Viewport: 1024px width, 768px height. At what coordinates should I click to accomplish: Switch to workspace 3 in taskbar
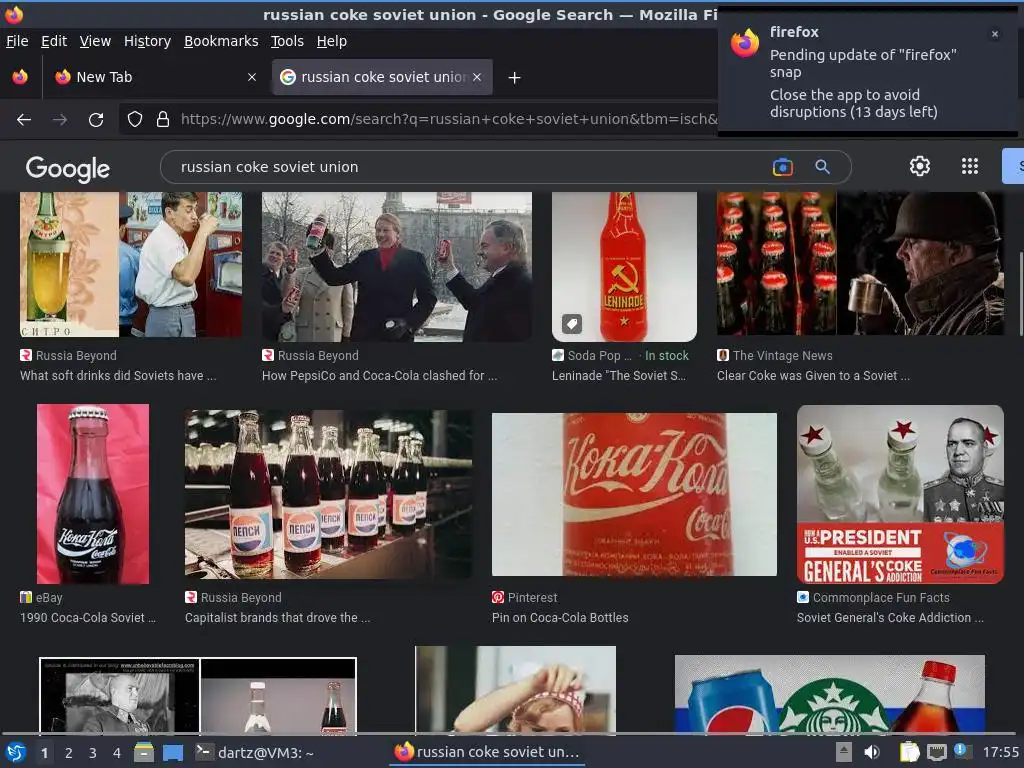point(93,753)
